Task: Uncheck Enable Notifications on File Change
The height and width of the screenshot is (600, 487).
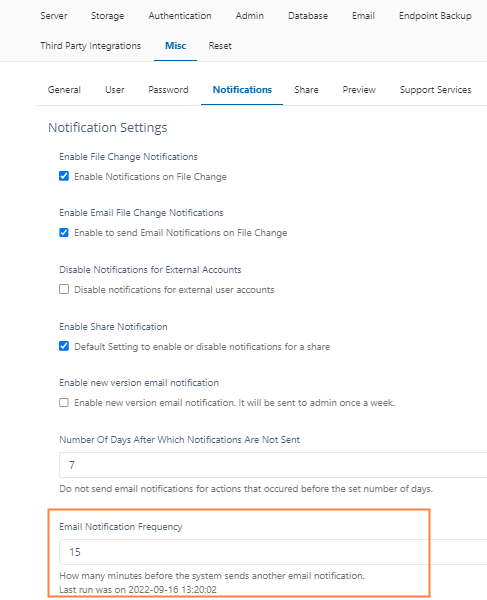Action: 64,176
